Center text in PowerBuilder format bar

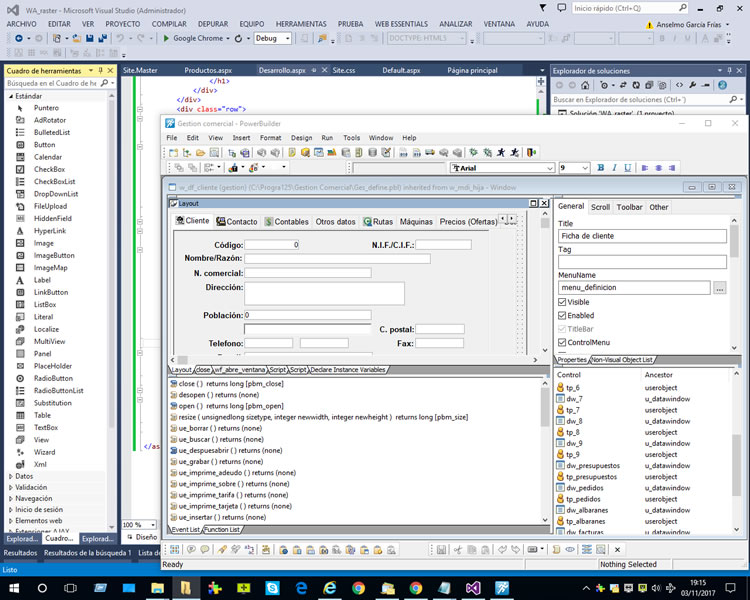(x=659, y=167)
